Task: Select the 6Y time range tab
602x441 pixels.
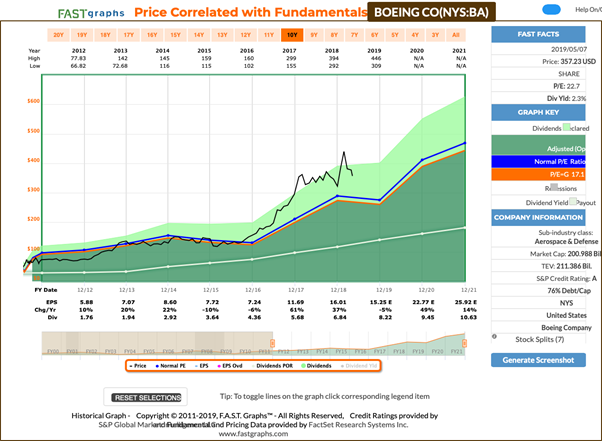Action: (x=375, y=35)
